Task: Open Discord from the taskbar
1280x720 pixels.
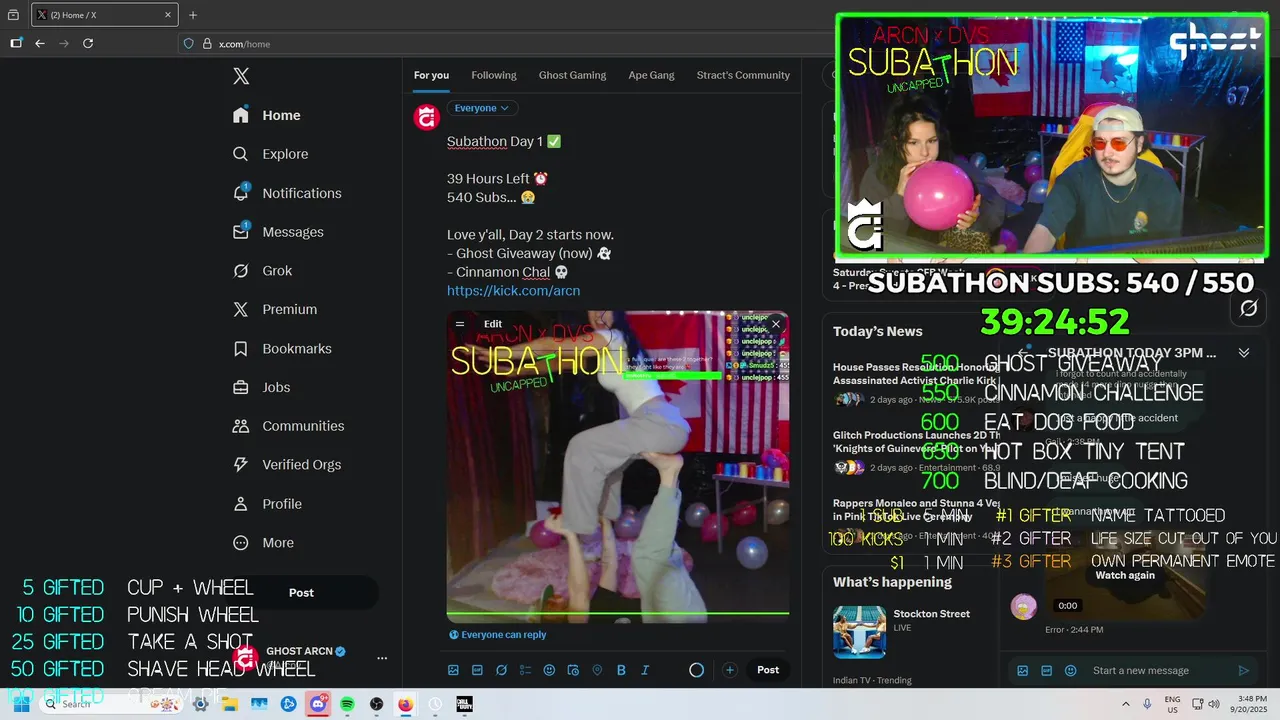Action: (318, 704)
